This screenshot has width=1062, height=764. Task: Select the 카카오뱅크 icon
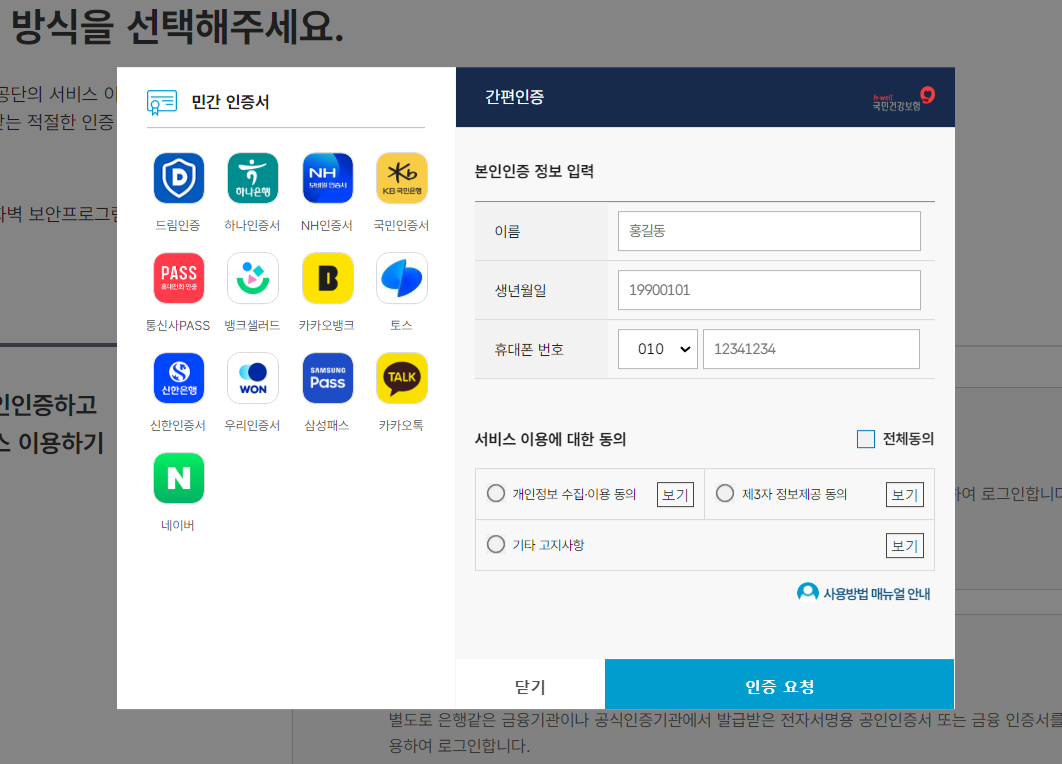point(327,278)
